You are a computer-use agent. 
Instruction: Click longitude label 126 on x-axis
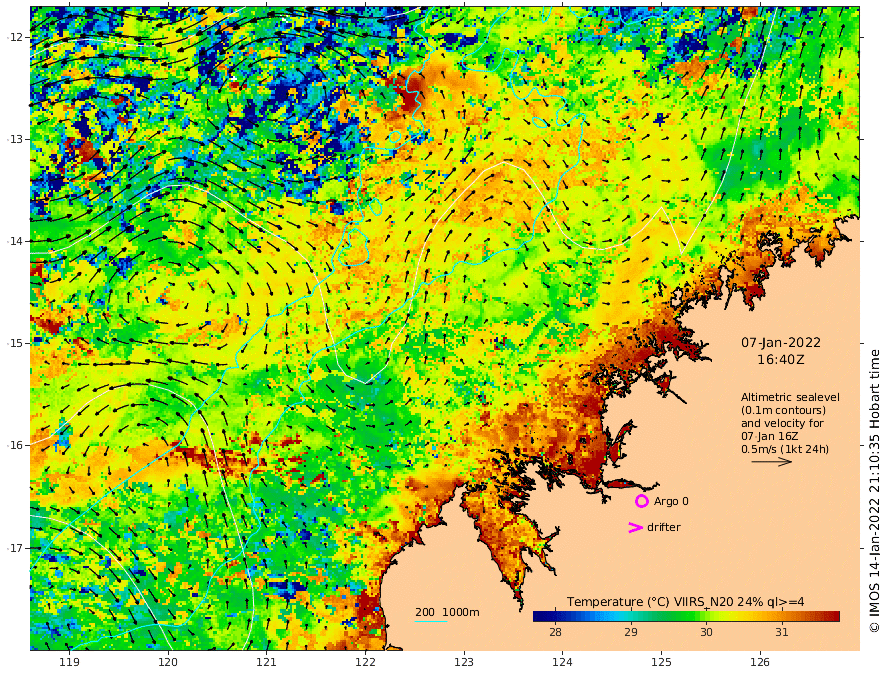tap(760, 662)
